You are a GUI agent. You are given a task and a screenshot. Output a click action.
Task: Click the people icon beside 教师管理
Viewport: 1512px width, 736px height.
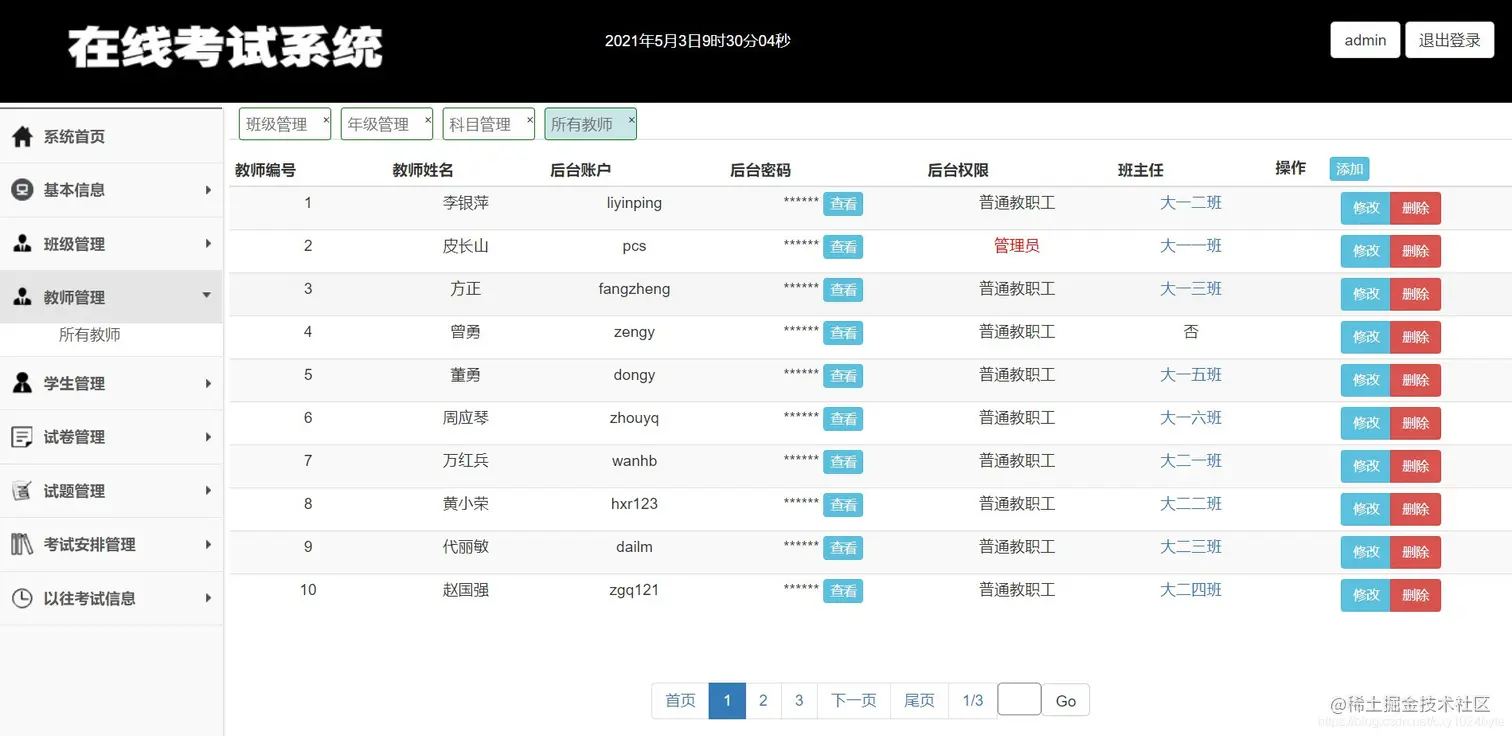(x=22, y=297)
